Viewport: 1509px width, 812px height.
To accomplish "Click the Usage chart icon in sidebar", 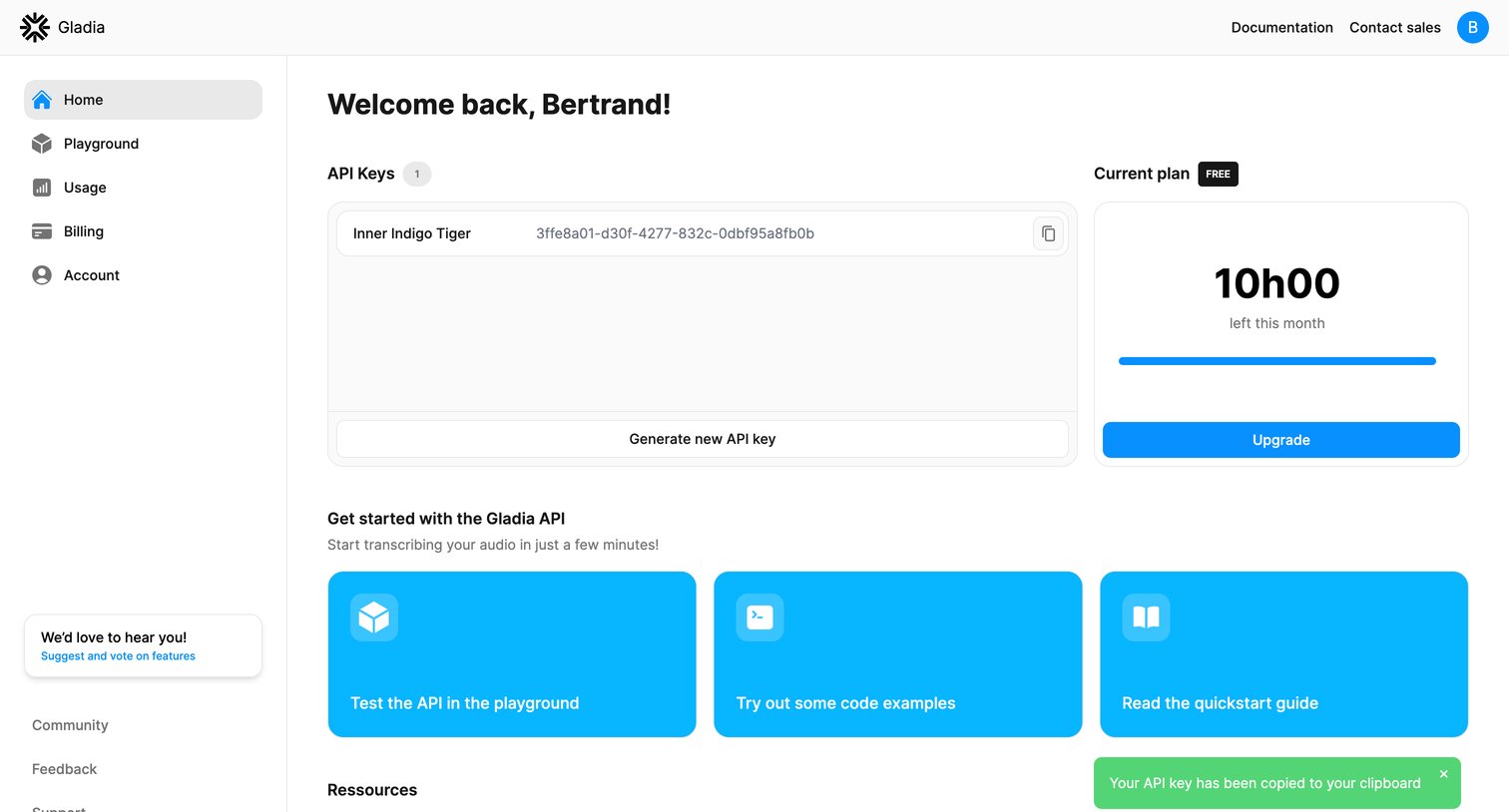I will tap(42, 188).
